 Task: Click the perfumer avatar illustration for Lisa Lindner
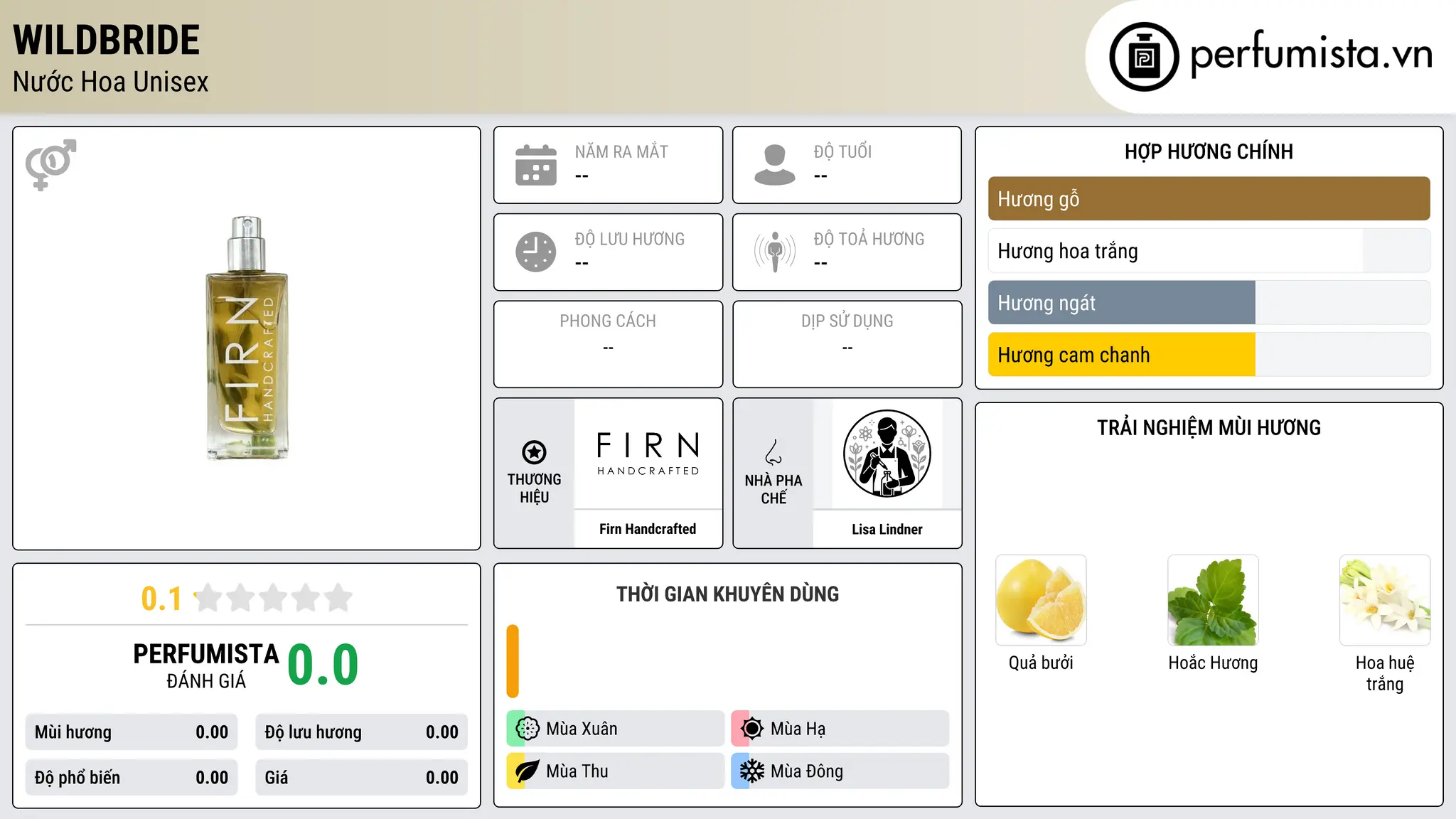[x=887, y=454]
